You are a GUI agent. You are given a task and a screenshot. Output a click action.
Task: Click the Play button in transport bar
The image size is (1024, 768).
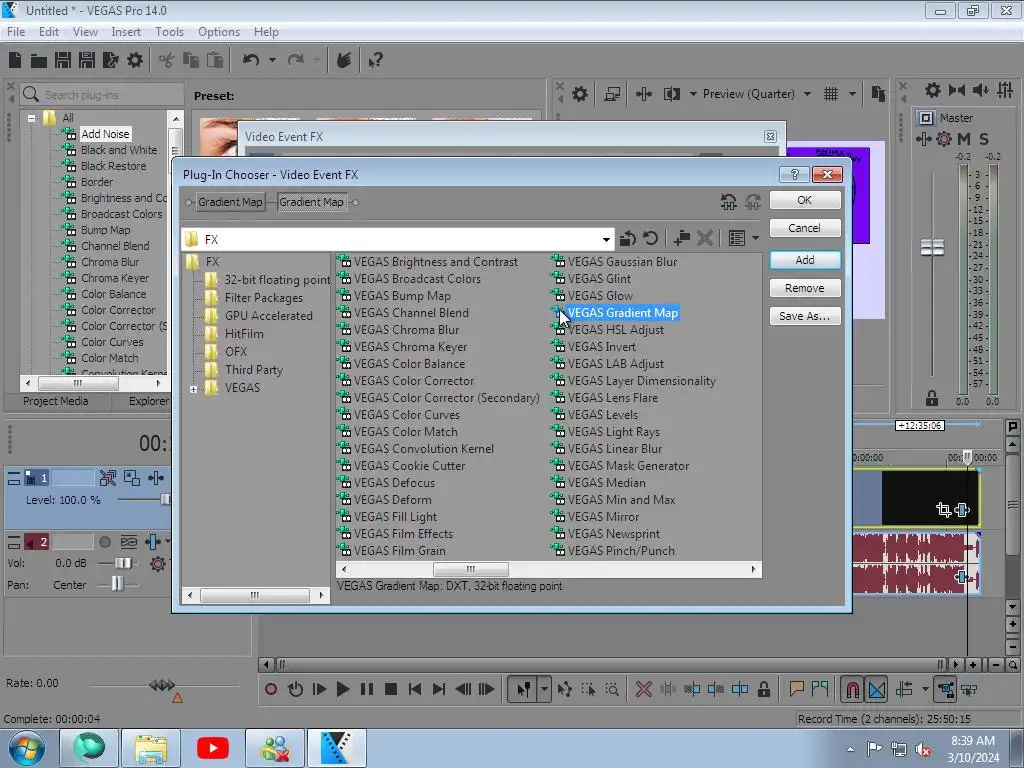[x=342, y=689]
